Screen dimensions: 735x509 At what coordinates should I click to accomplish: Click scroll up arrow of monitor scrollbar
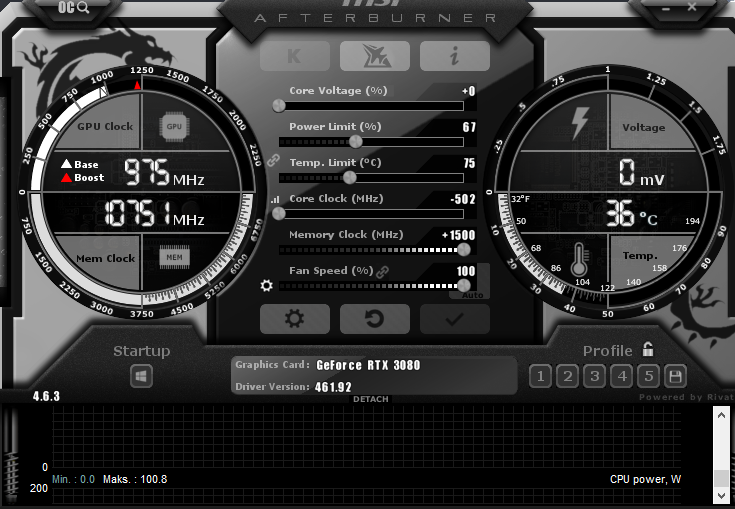[721, 415]
